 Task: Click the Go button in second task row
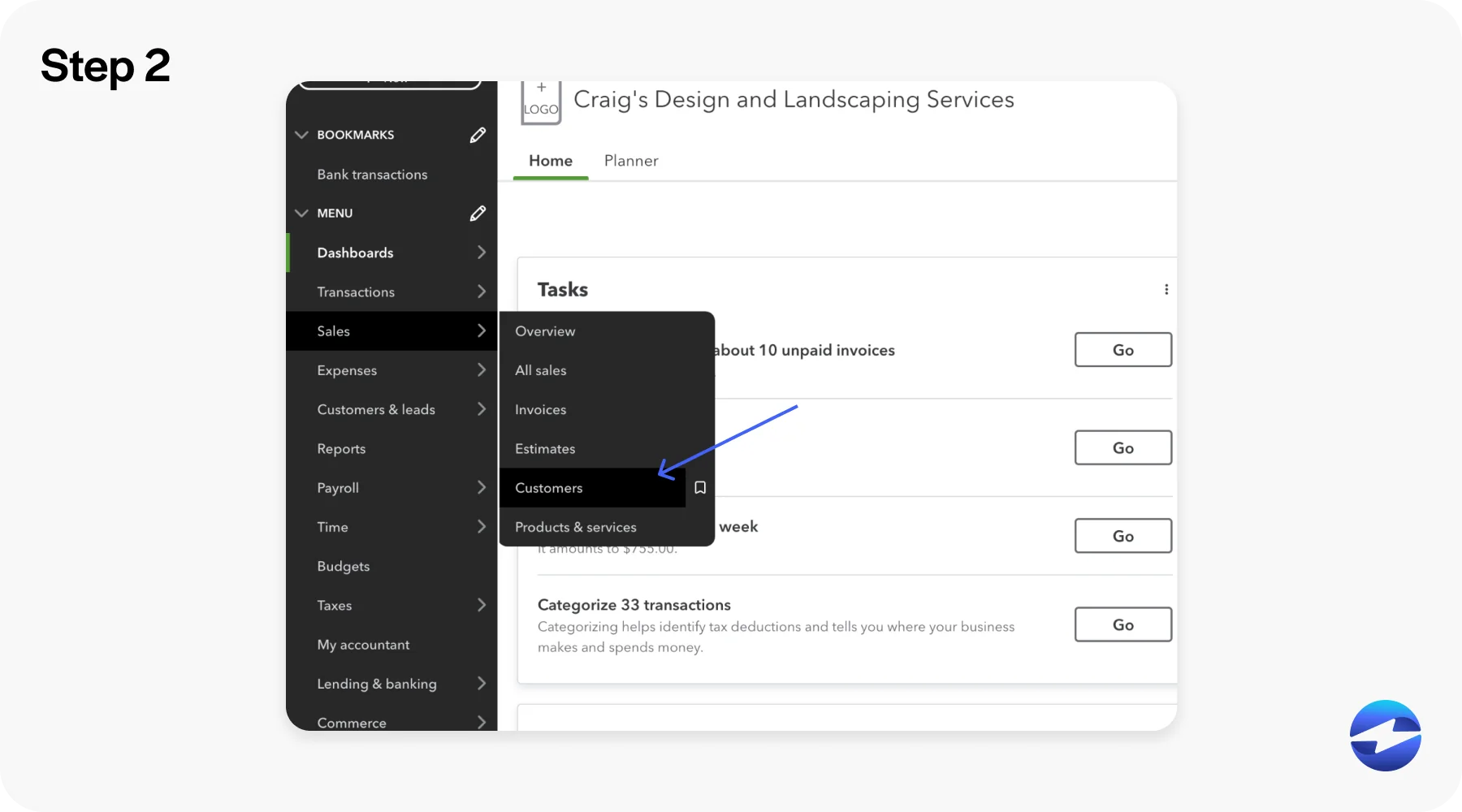[1123, 447]
